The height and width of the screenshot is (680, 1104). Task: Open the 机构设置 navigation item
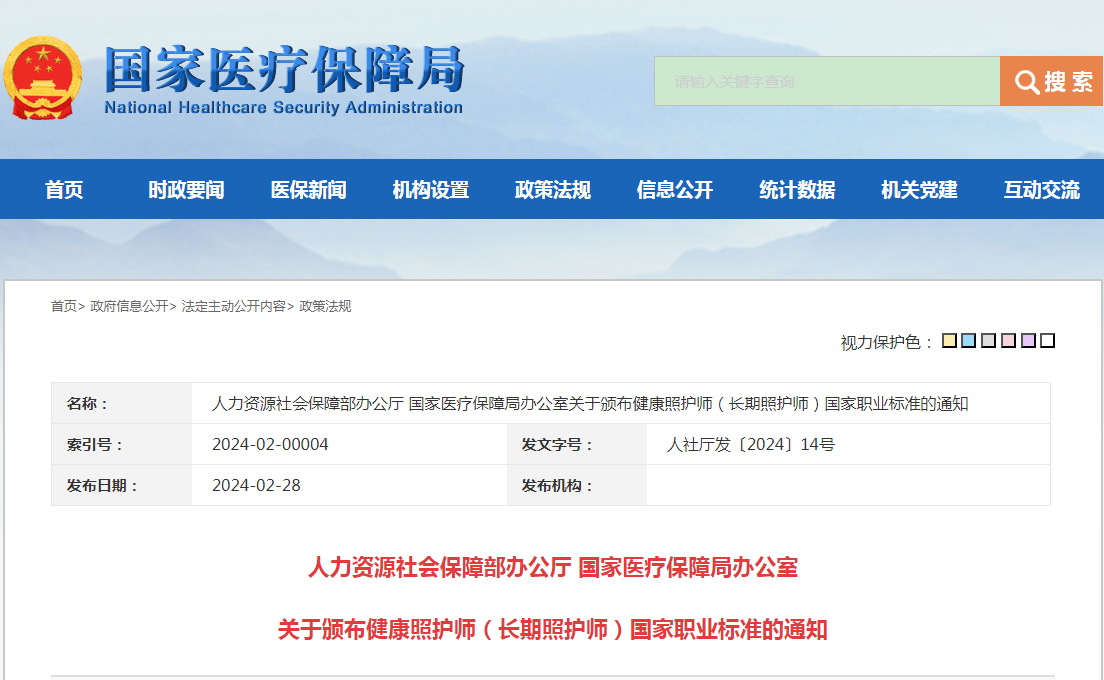pos(431,189)
